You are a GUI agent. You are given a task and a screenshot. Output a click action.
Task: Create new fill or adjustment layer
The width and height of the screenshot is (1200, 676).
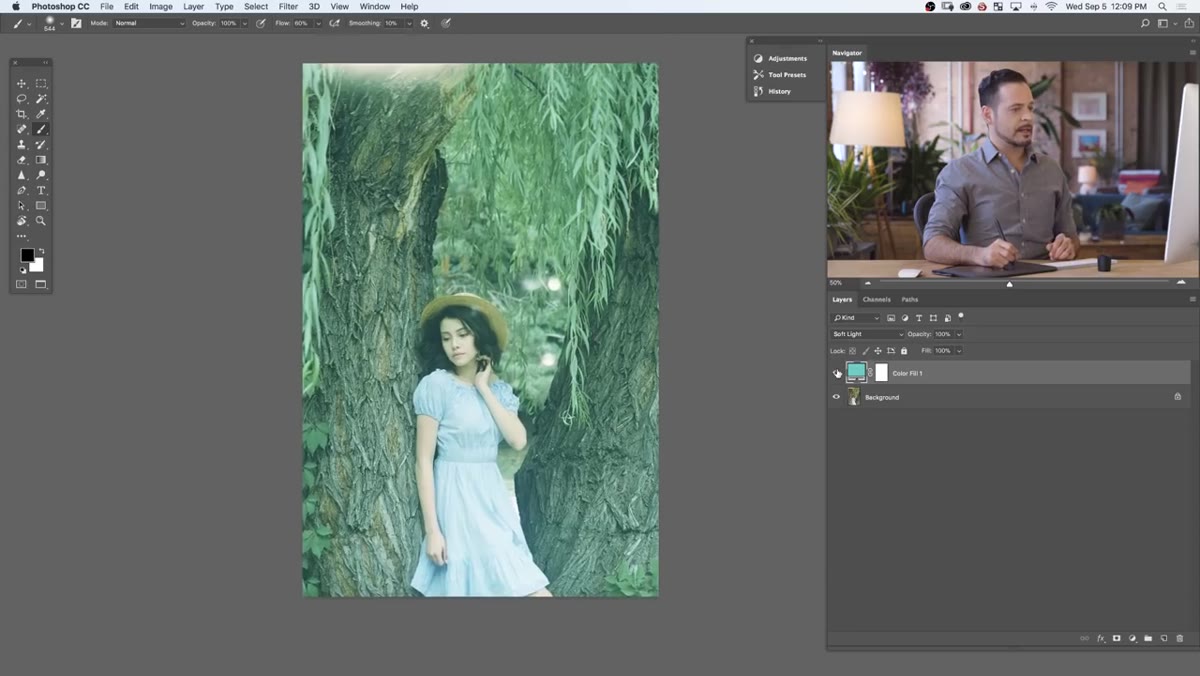point(1132,638)
